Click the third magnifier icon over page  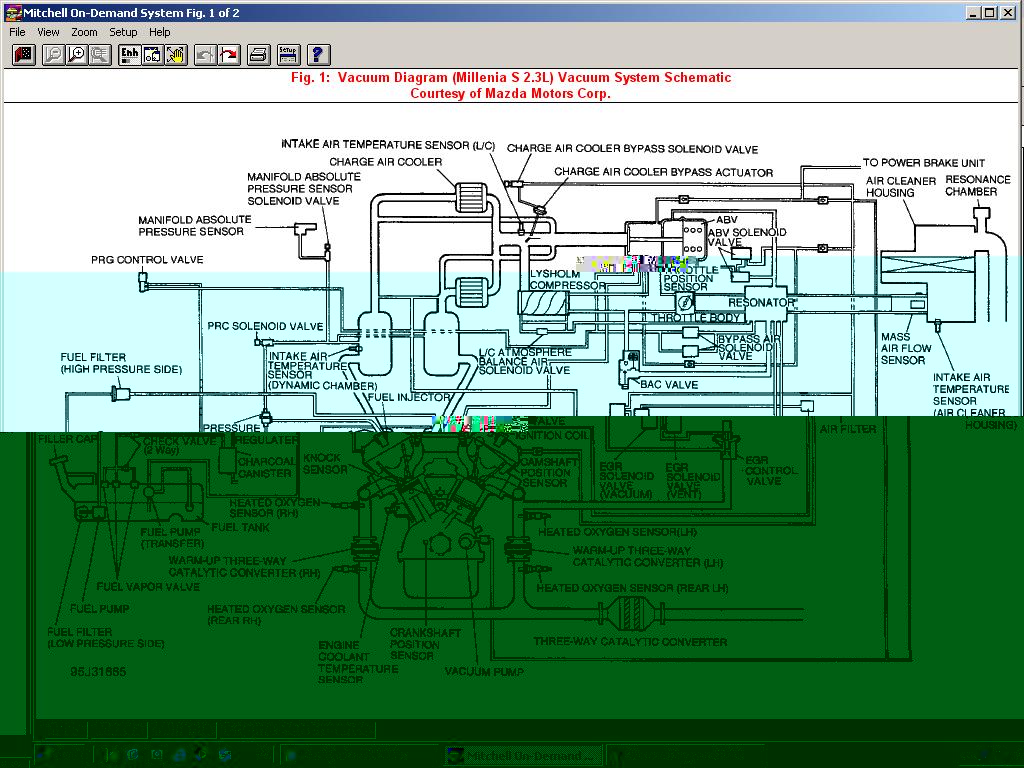[x=99, y=55]
